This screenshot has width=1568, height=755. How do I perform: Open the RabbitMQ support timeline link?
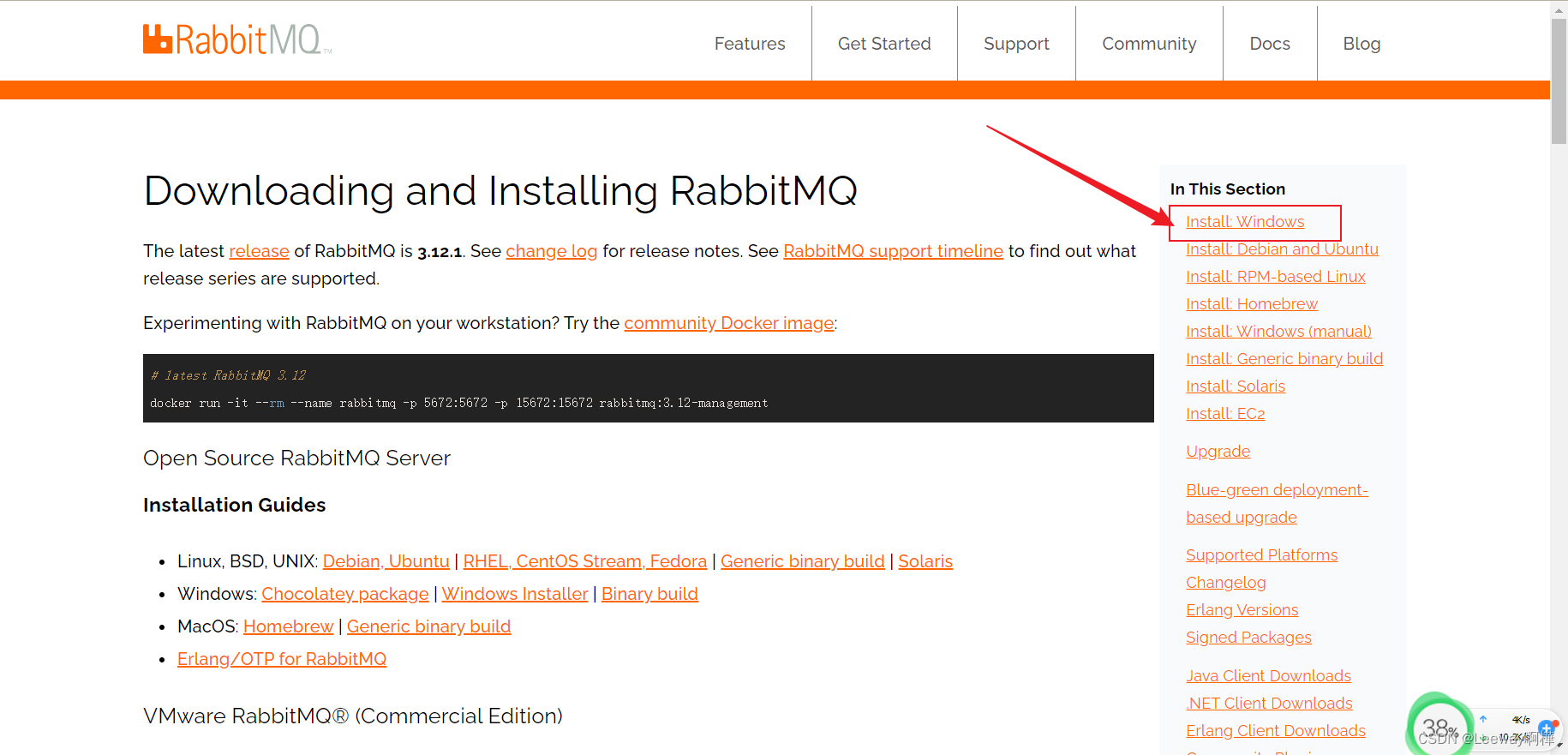pyautogui.click(x=893, y=251)
